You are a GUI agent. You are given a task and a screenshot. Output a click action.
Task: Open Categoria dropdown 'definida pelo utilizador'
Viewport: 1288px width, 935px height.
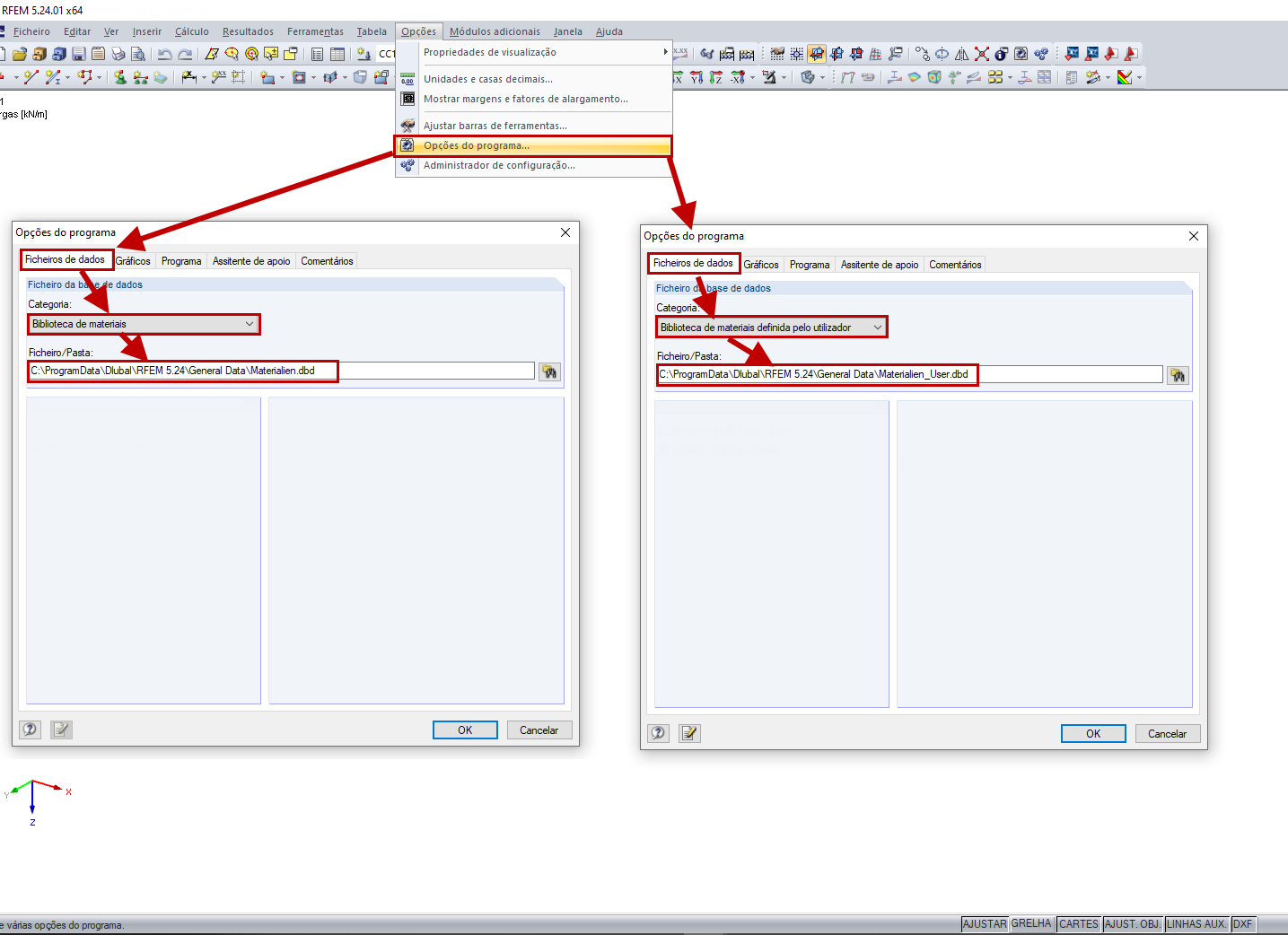(x=772, y=328)
